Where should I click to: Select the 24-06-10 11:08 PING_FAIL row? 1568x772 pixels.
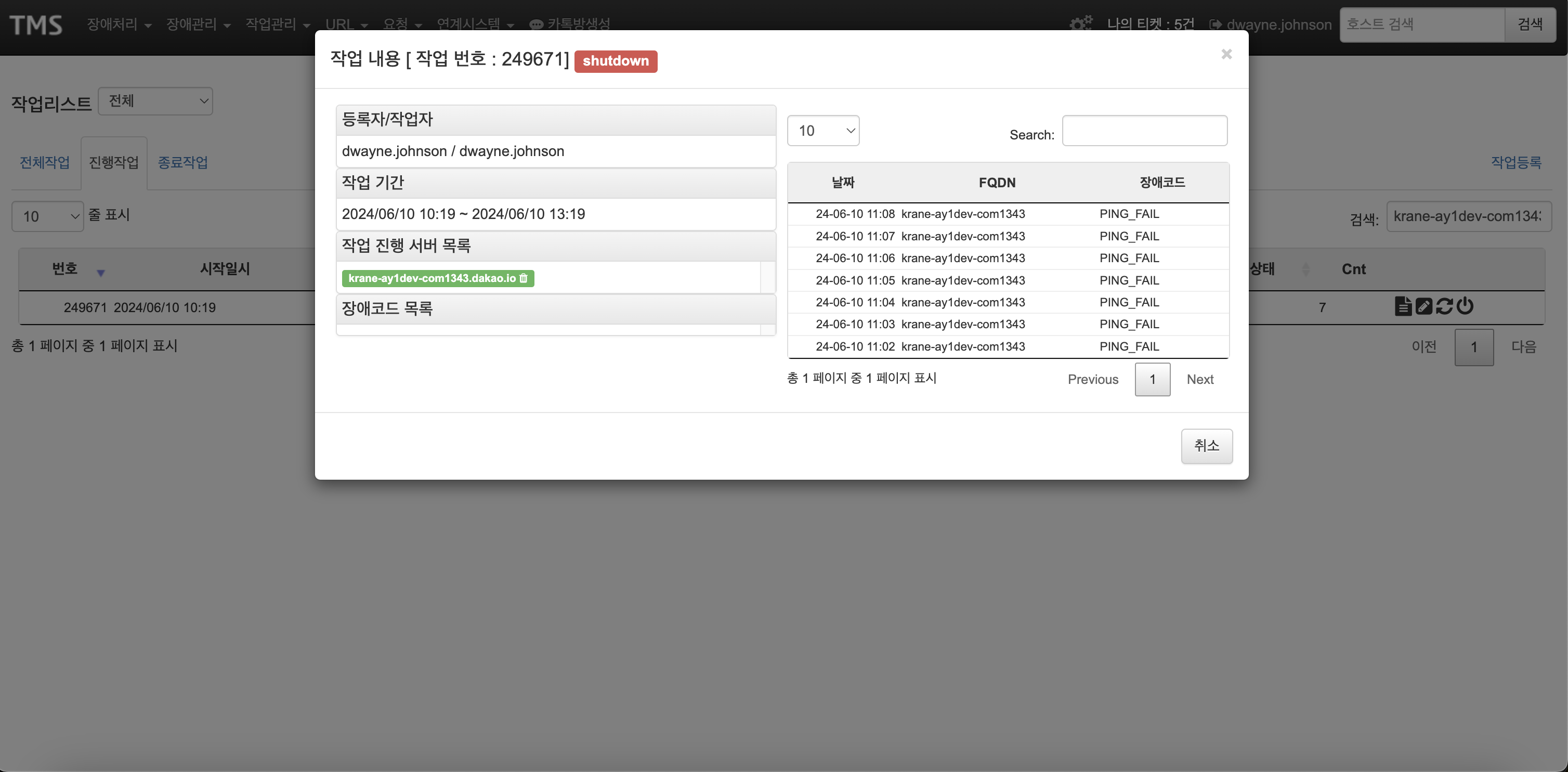(x=1008, y=214)
